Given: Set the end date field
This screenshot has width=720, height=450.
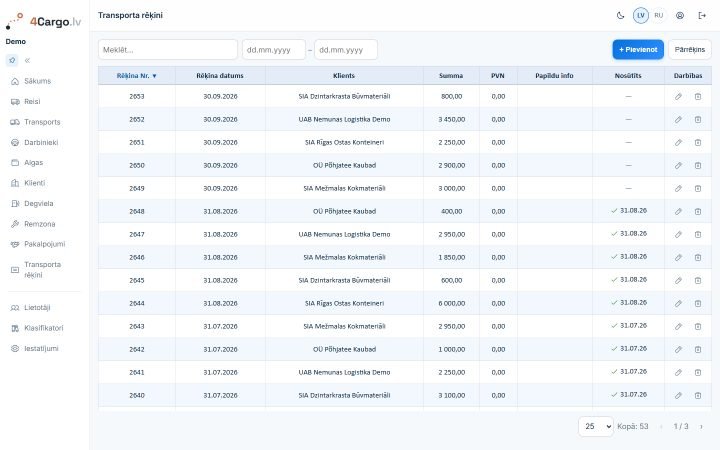Looking at the screenshot, I should point(346,50).
